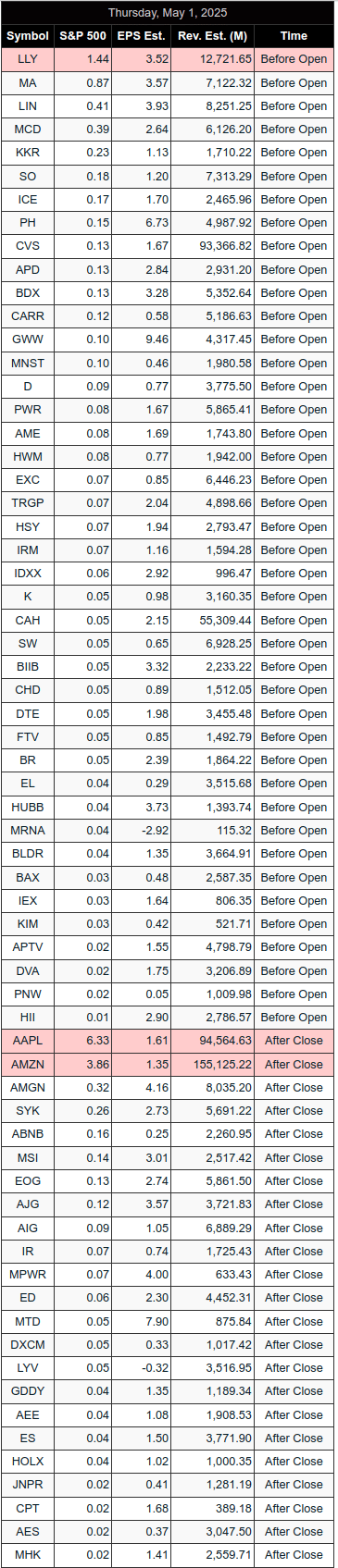This screenshot has height=1568, width=338.
Task: Click the Rev. Est. (M) column header
Action: click(213, 36)
